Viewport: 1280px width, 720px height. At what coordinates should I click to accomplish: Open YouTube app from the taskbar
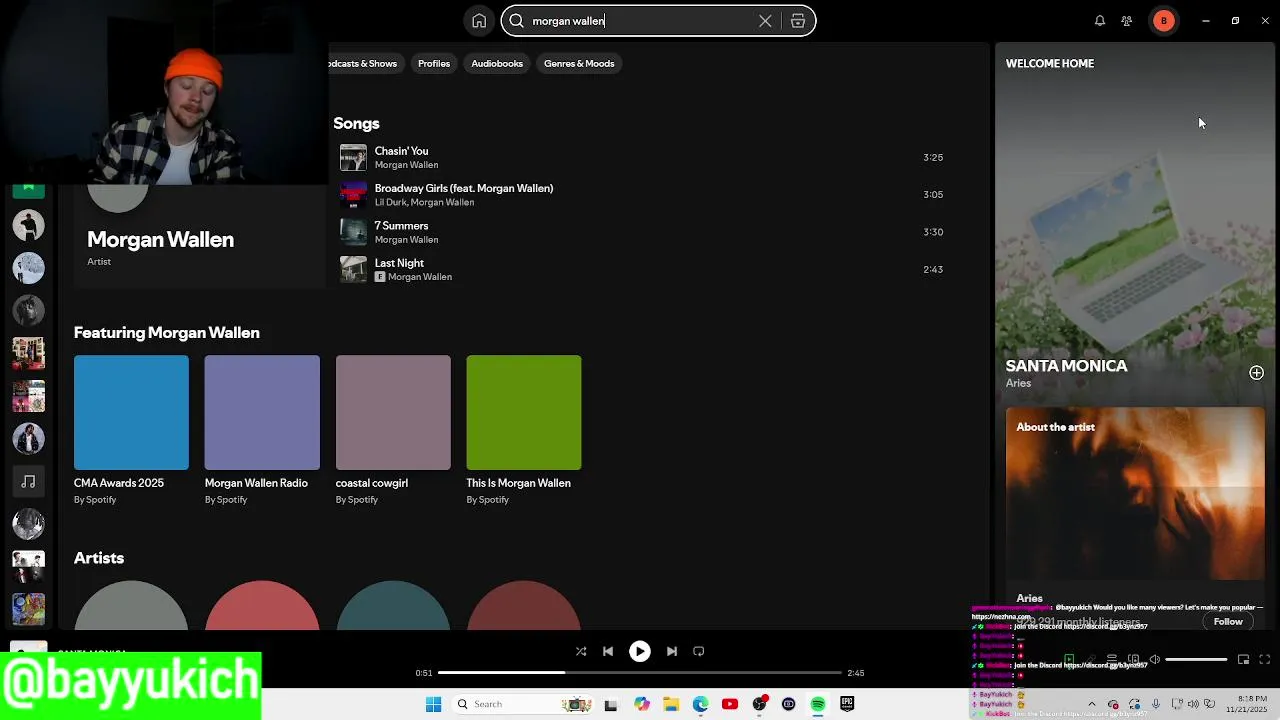[x=729, y=704]
